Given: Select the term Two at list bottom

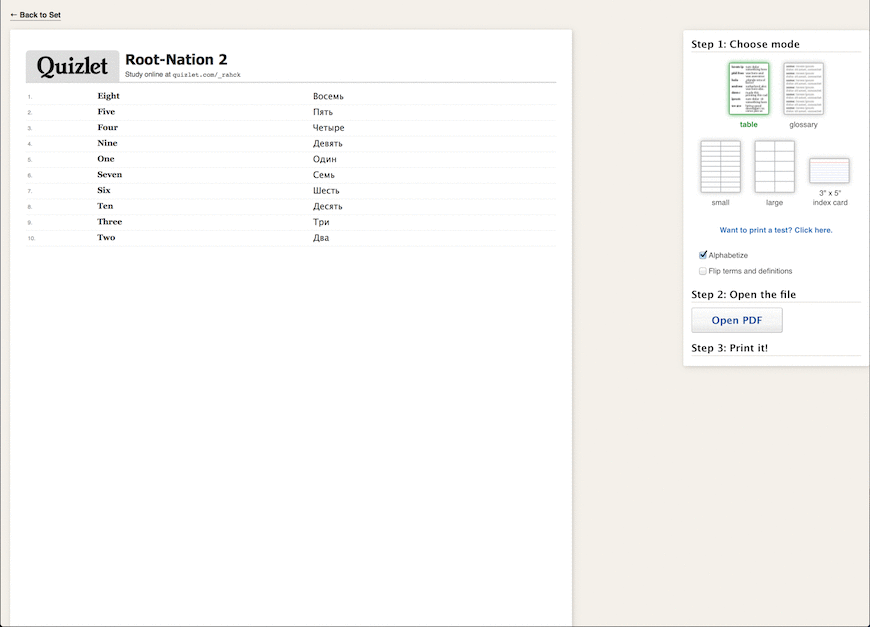Looking at the screenshot, I should click(x=106, y=237).
